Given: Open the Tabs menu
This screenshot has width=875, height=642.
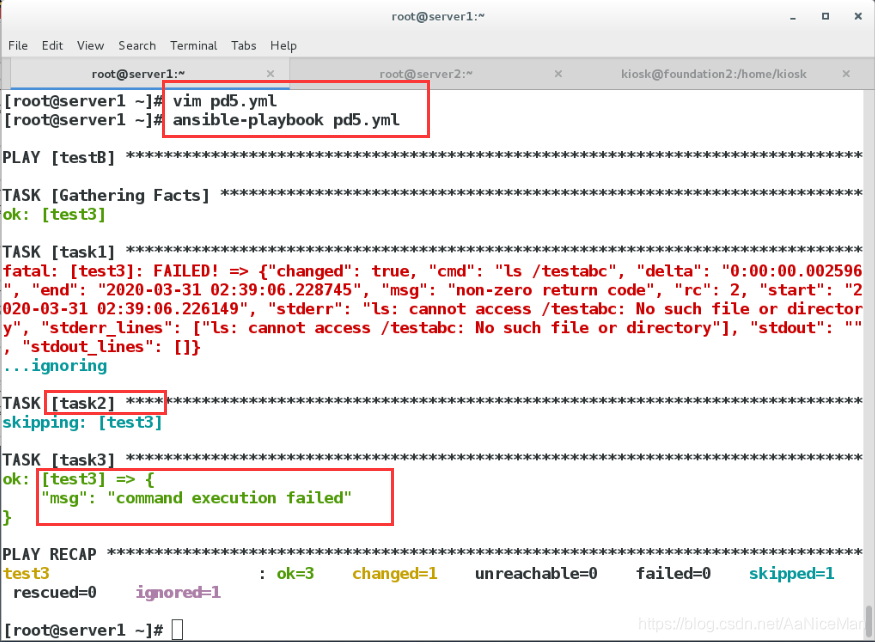Looking at the screenshot, I should tap(244, 46).
